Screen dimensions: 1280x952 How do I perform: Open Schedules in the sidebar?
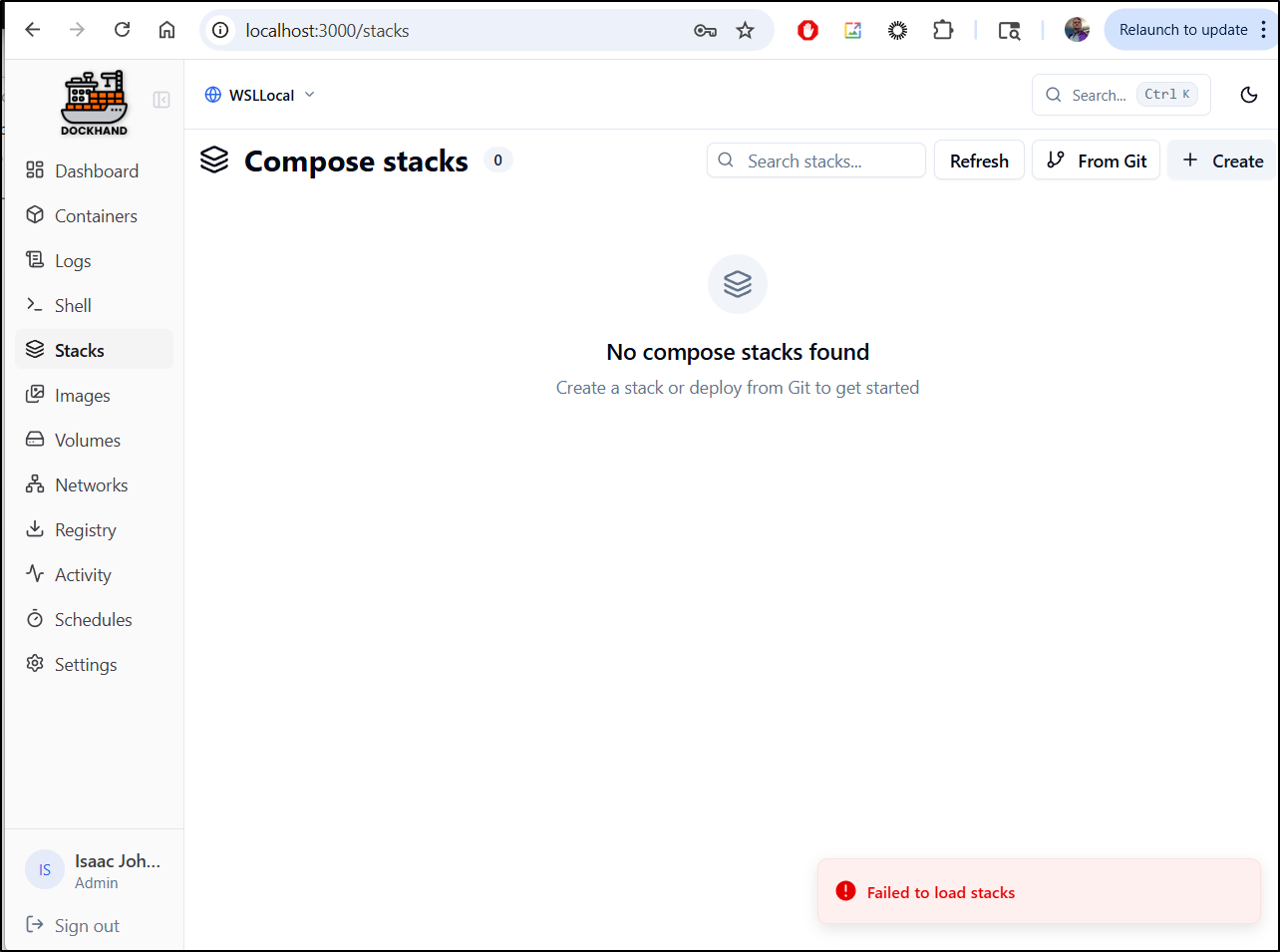coord(93,619)
